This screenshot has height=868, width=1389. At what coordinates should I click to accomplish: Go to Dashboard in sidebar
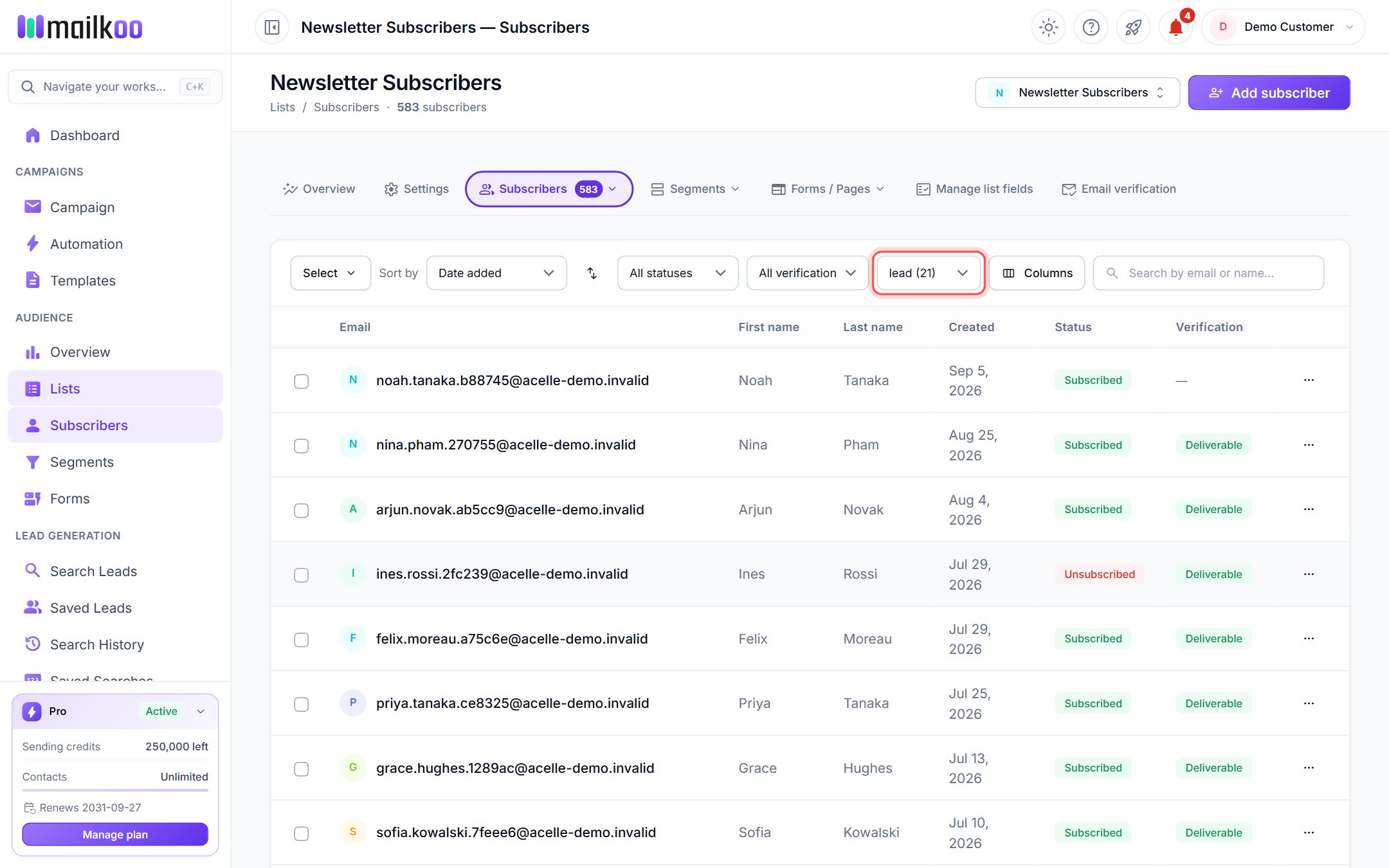click(115, 135)
